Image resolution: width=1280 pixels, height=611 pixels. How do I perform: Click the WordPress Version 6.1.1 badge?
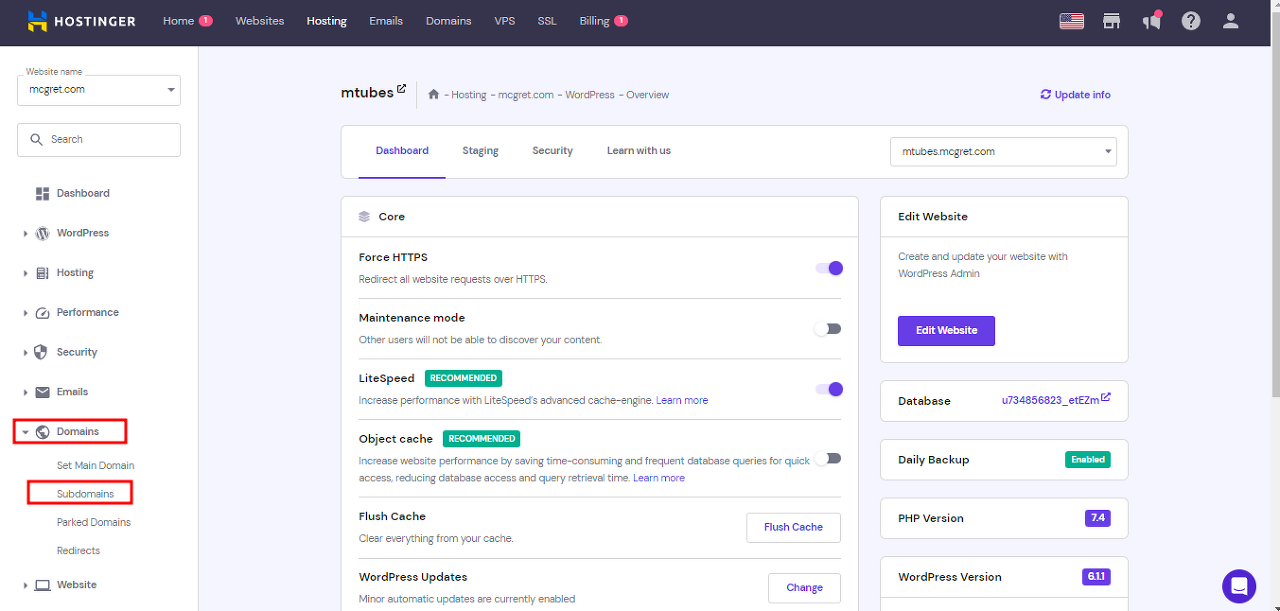pos(1096,577)
